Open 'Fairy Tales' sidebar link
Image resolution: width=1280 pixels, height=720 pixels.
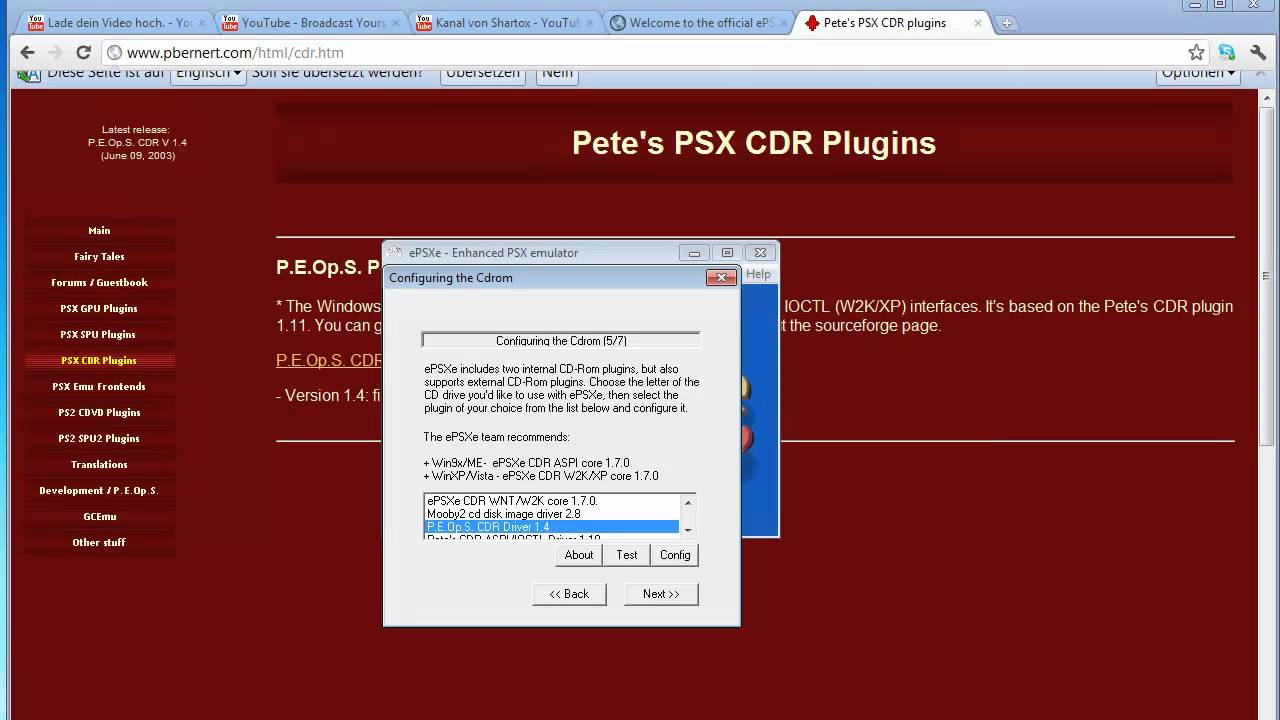[x=99, y=257]
